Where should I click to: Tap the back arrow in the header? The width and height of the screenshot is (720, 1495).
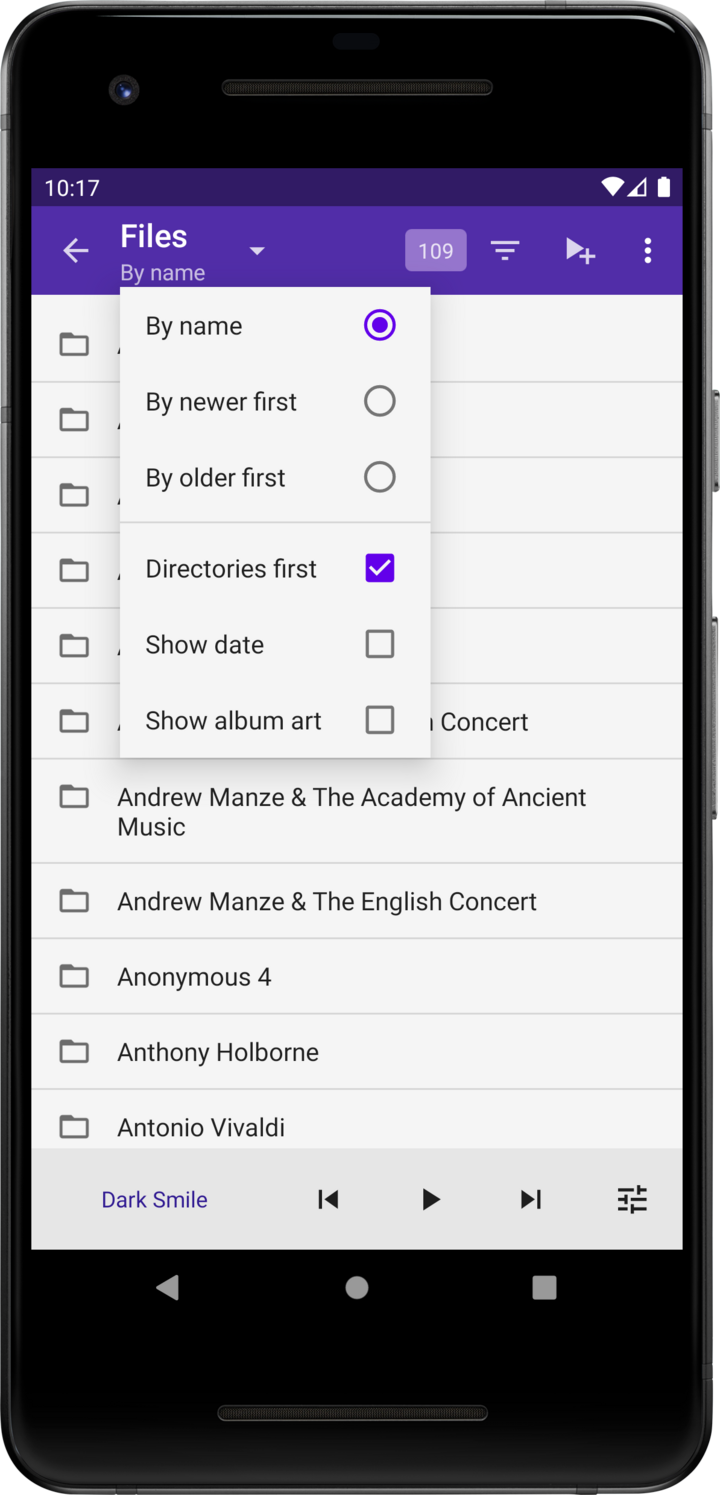click(x=76, y=251)
